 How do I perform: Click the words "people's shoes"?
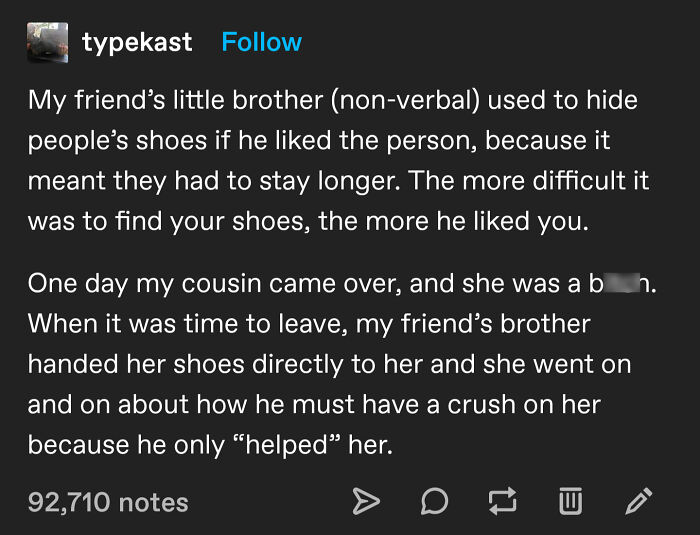(x=113, y=140)
